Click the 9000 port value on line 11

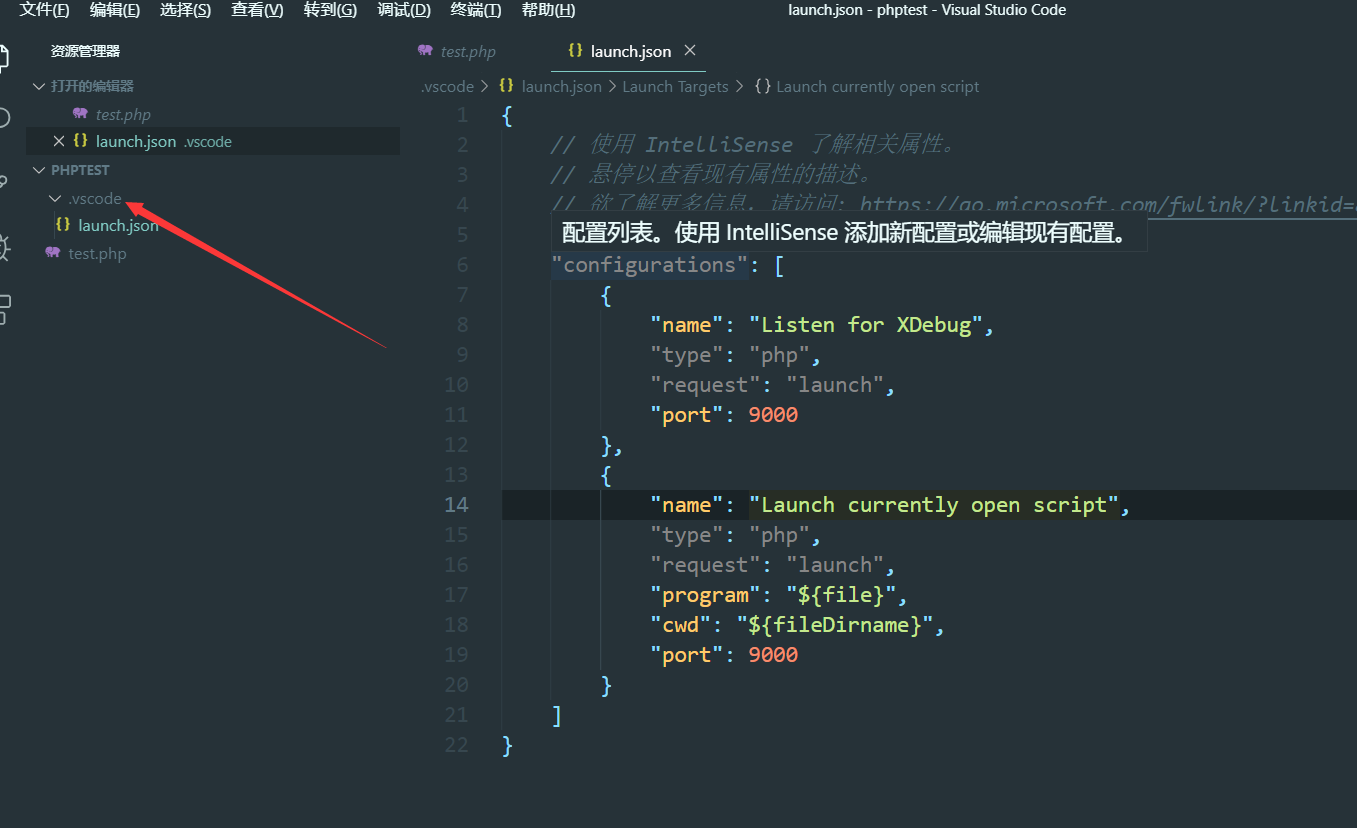773,414
